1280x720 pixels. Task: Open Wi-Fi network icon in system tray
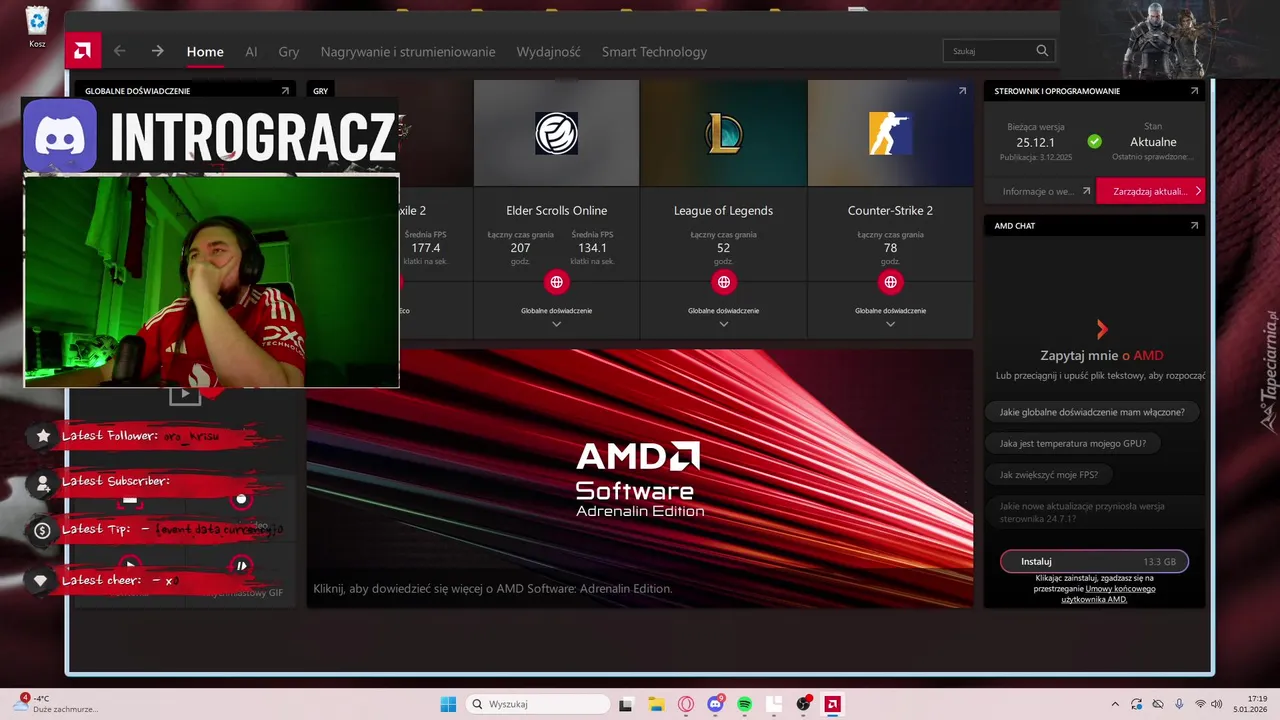(1201, 704)
